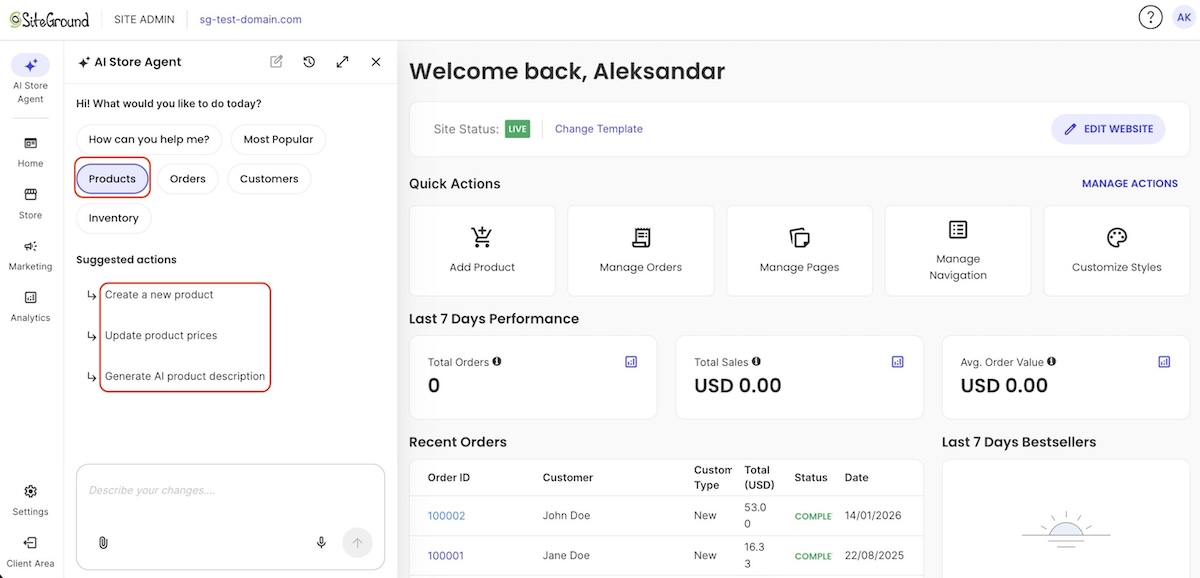The width and height of the screenshot is (1200, 578).
Task: Send the message with arrow button
Action: (x=357, y=543)
